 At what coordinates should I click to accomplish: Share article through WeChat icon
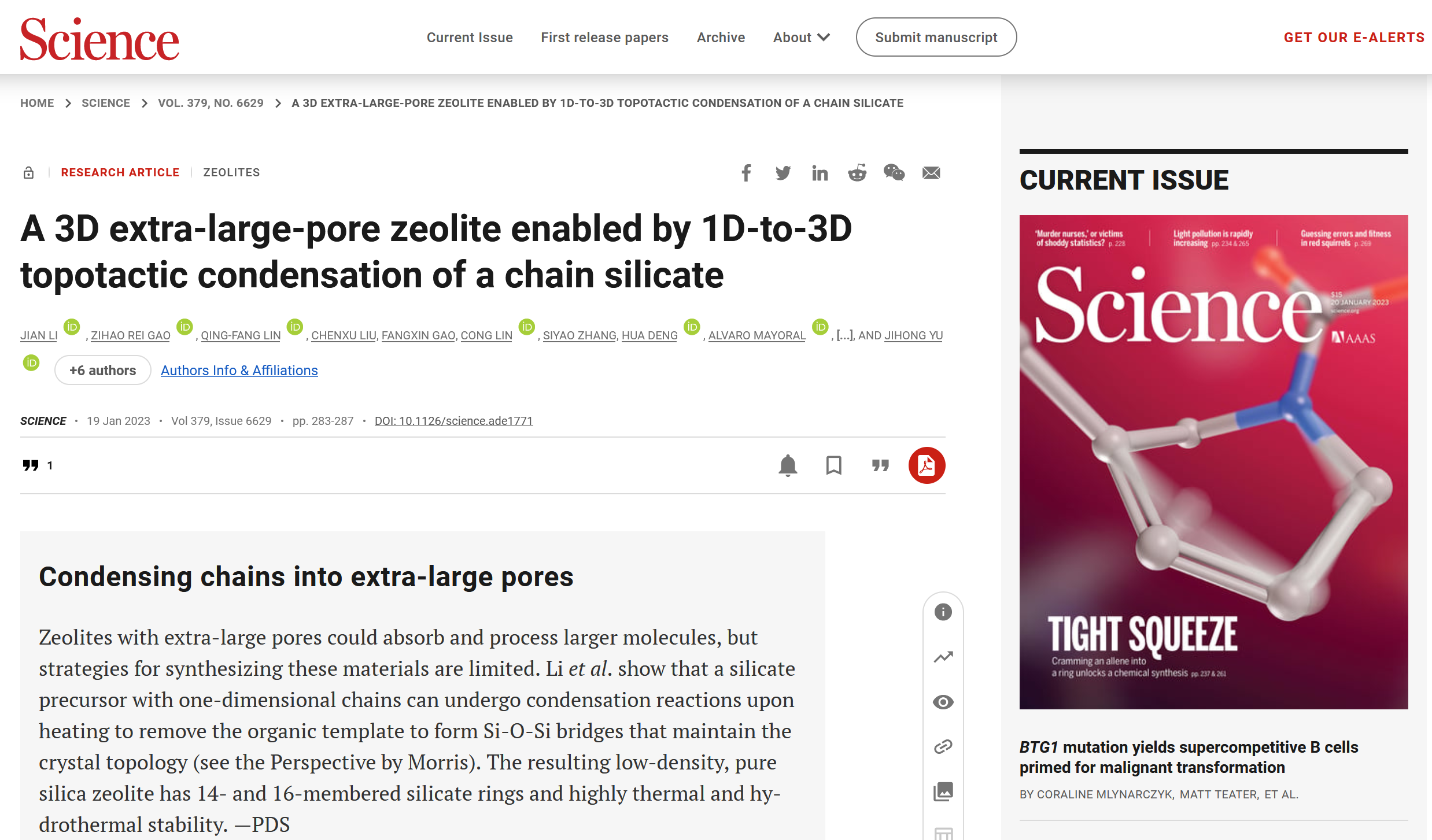pyautogui.click(x=894, y=173)
